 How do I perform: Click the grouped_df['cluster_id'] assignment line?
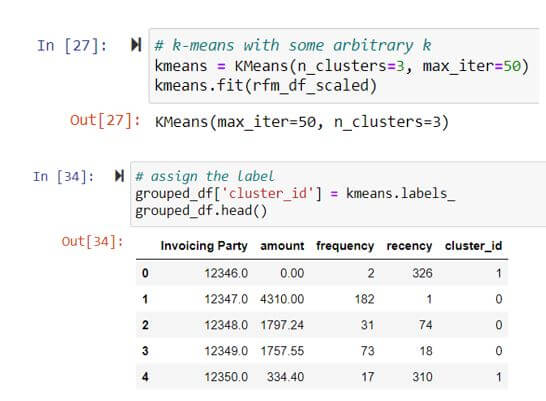click(295, 194)
